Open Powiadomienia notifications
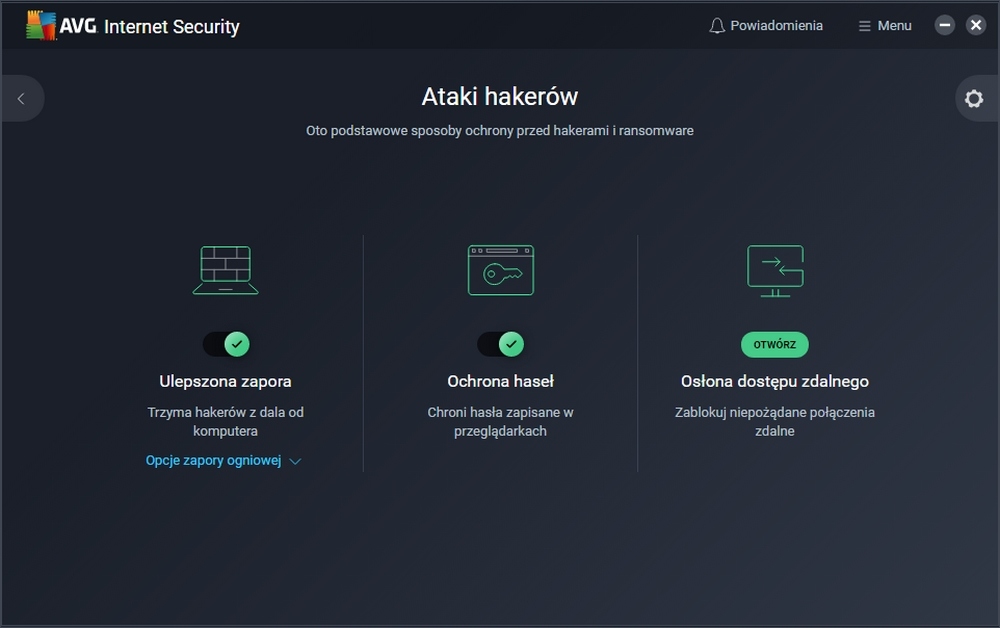 [776, 26]
